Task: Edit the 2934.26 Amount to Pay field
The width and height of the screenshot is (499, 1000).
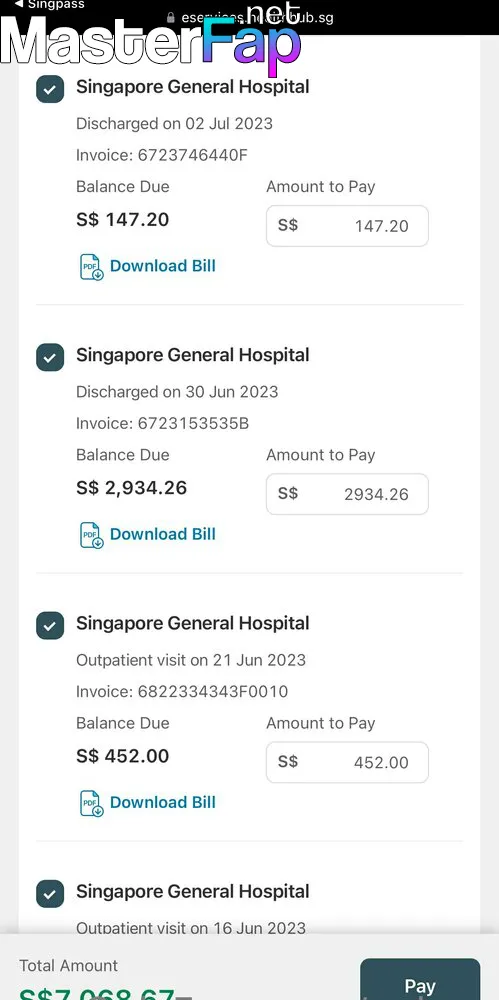Action: pyautogui.click(x=347, y=494)
